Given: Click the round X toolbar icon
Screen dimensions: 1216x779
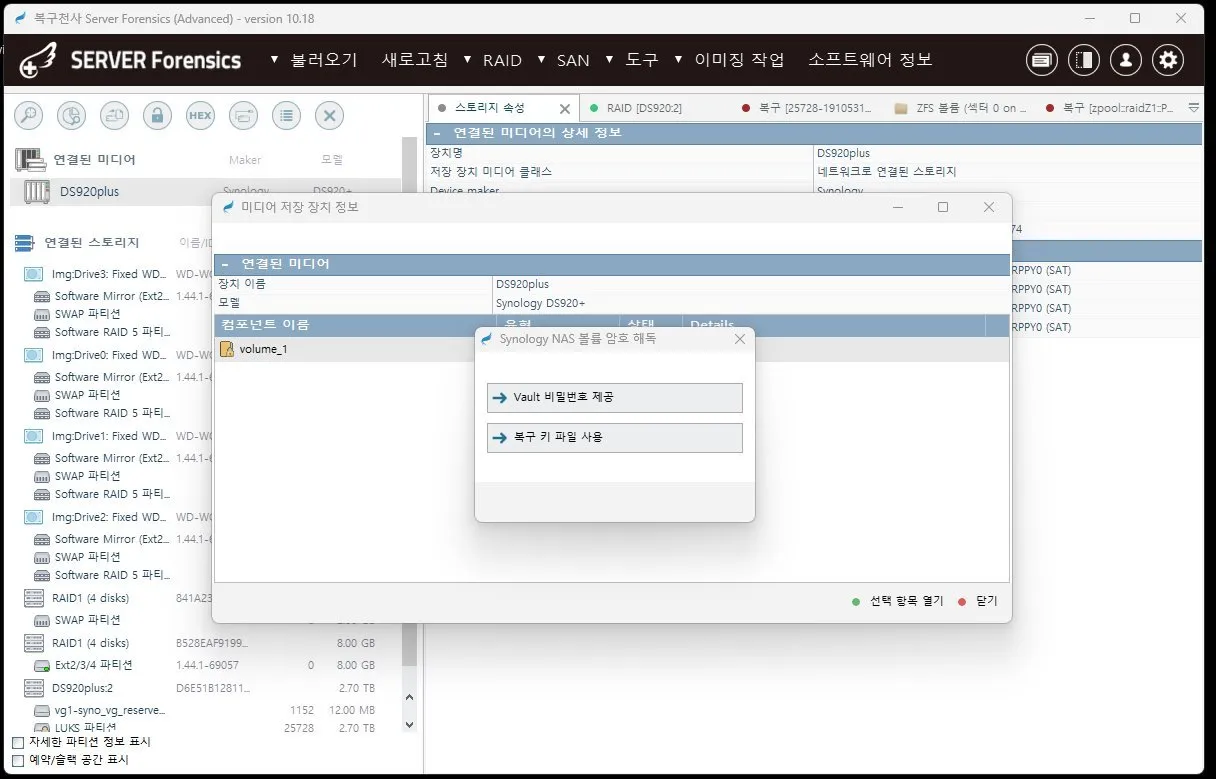Looking at the screenshot, I should (x=329, y=115).
